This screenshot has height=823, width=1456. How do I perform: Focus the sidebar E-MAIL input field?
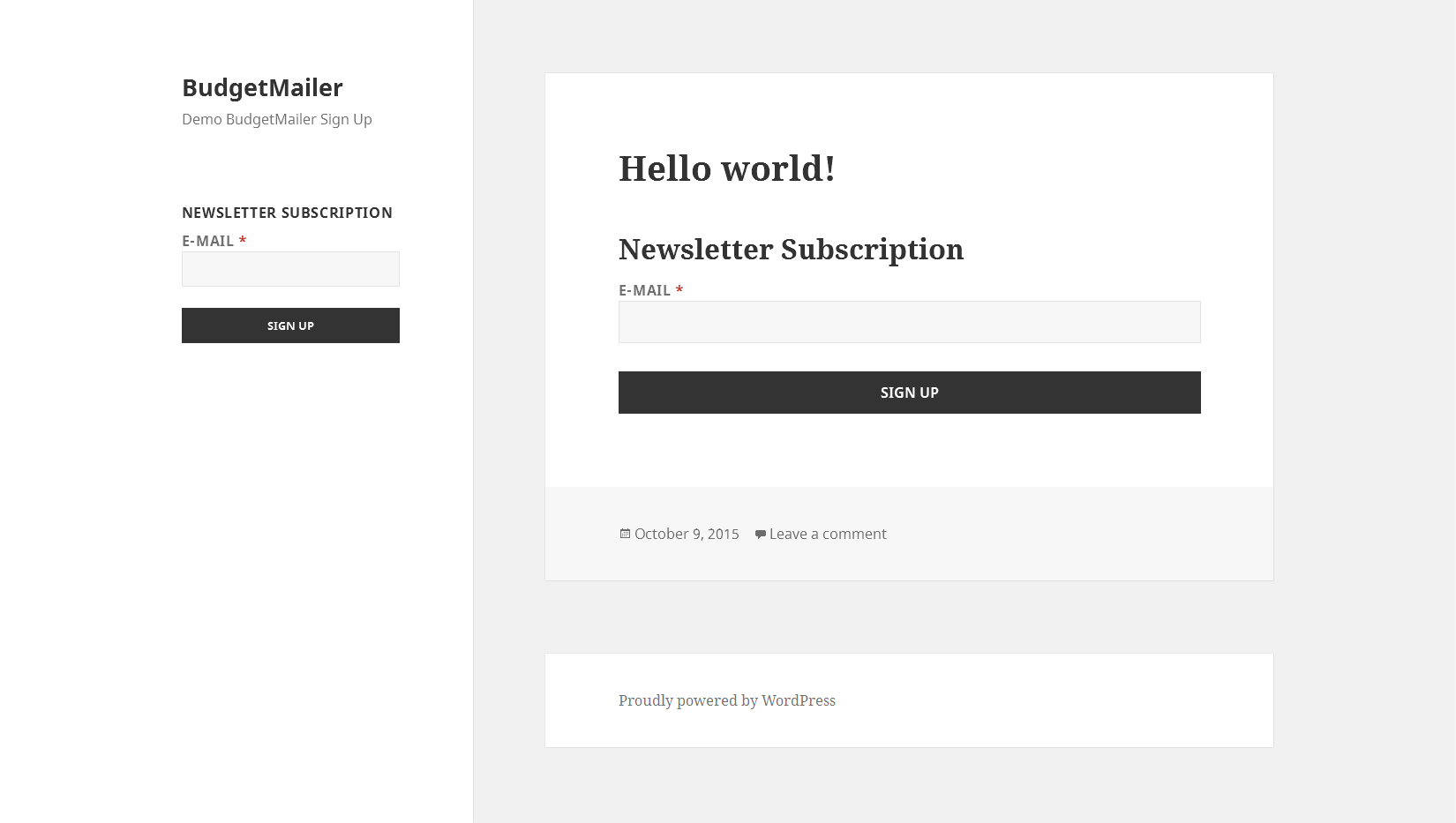click(290, 269)
